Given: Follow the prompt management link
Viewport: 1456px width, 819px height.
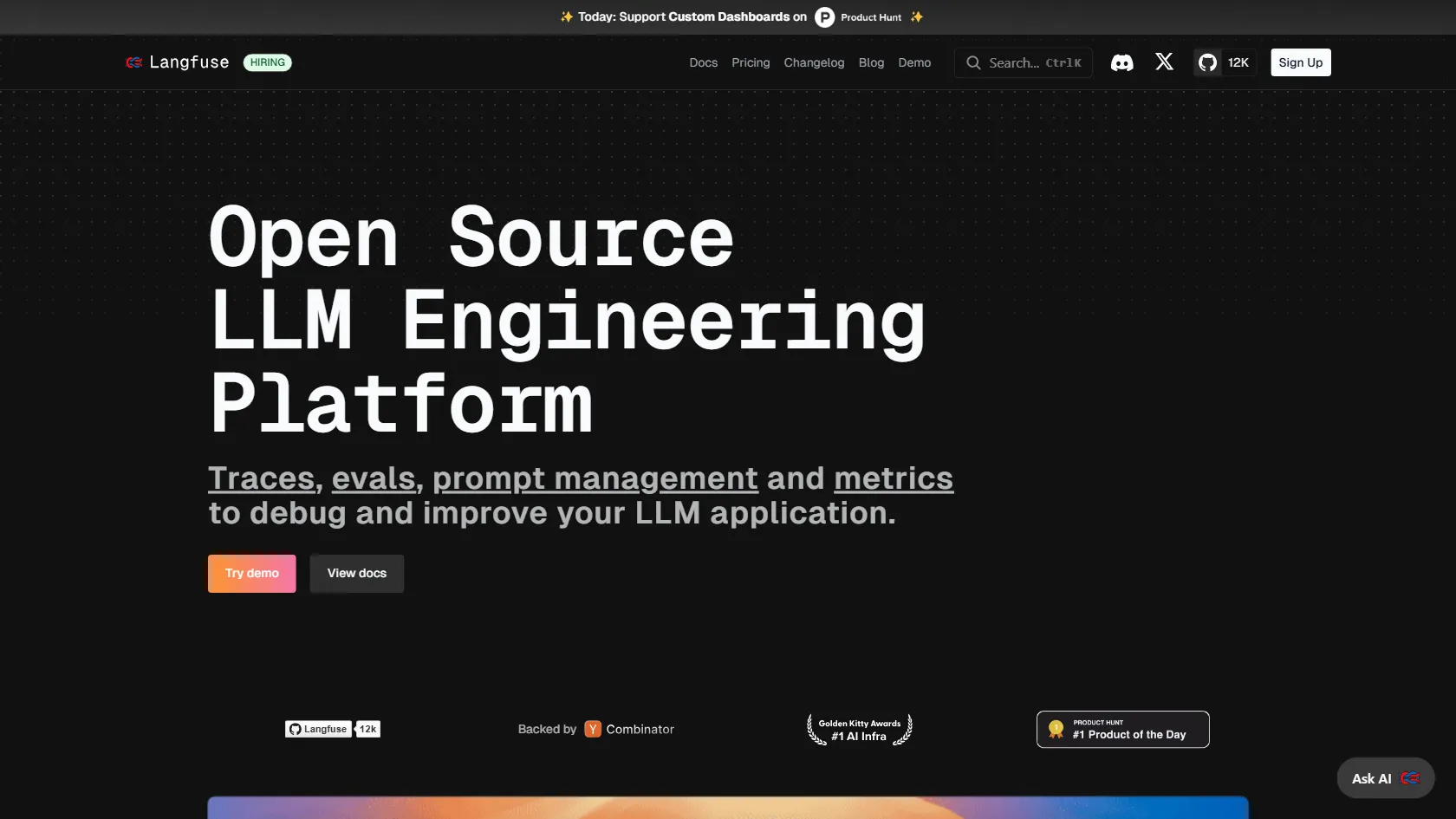Looking at the screenshot, I should [x=595, y=478].
